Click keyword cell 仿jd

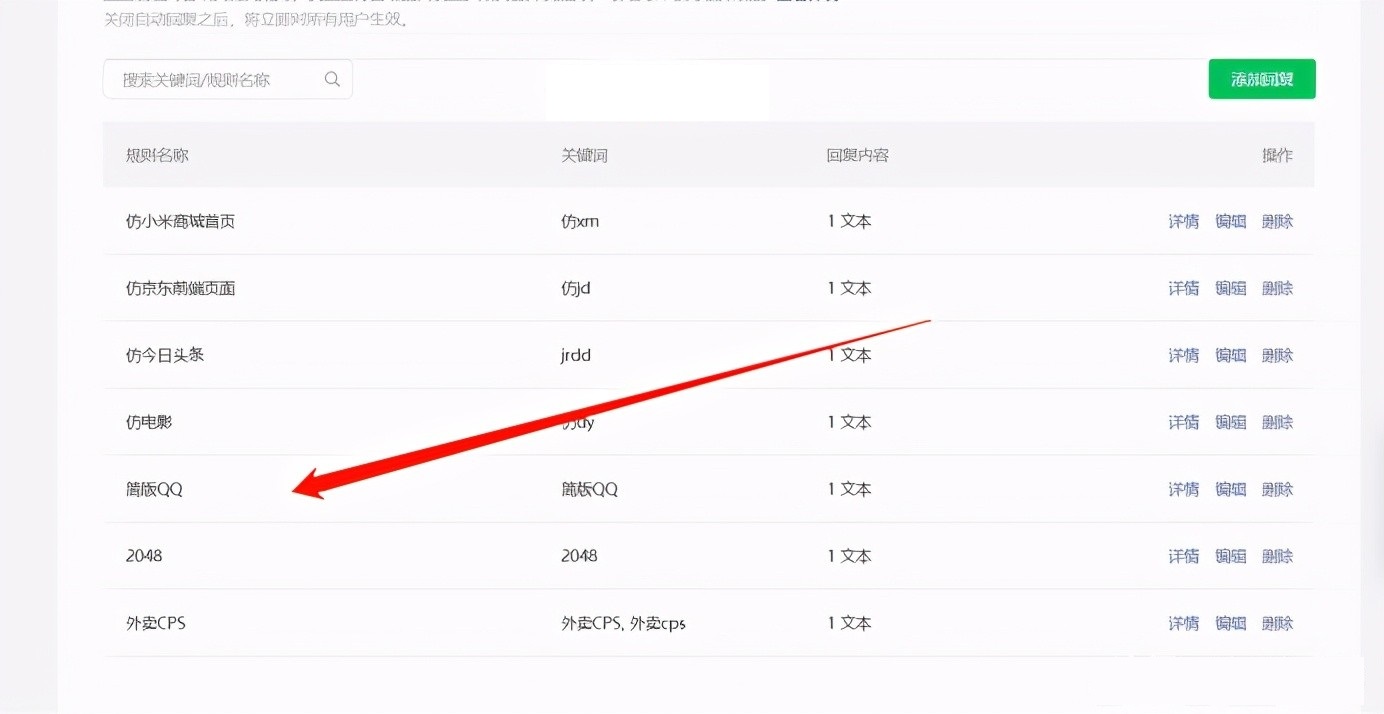click(576, 289)
